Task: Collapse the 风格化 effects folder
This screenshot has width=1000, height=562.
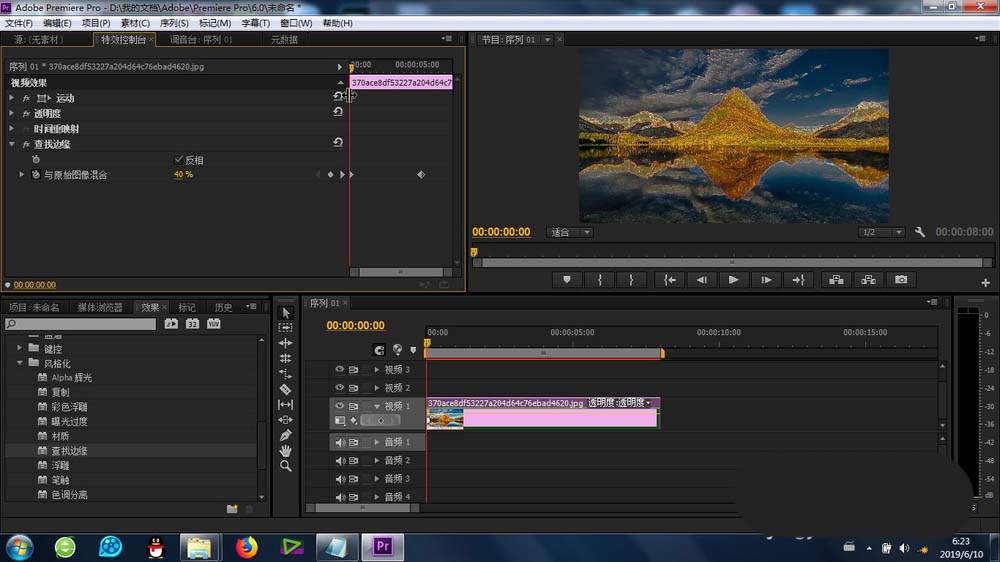Action: pos(20,363)
